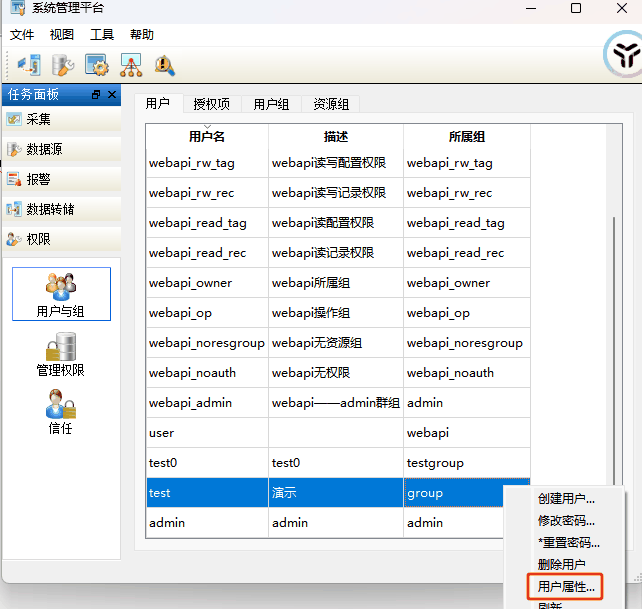The height and width of the screenshot is (609, 642).
Task: Open the 文件 menu
Action: [x=22, y=35]
